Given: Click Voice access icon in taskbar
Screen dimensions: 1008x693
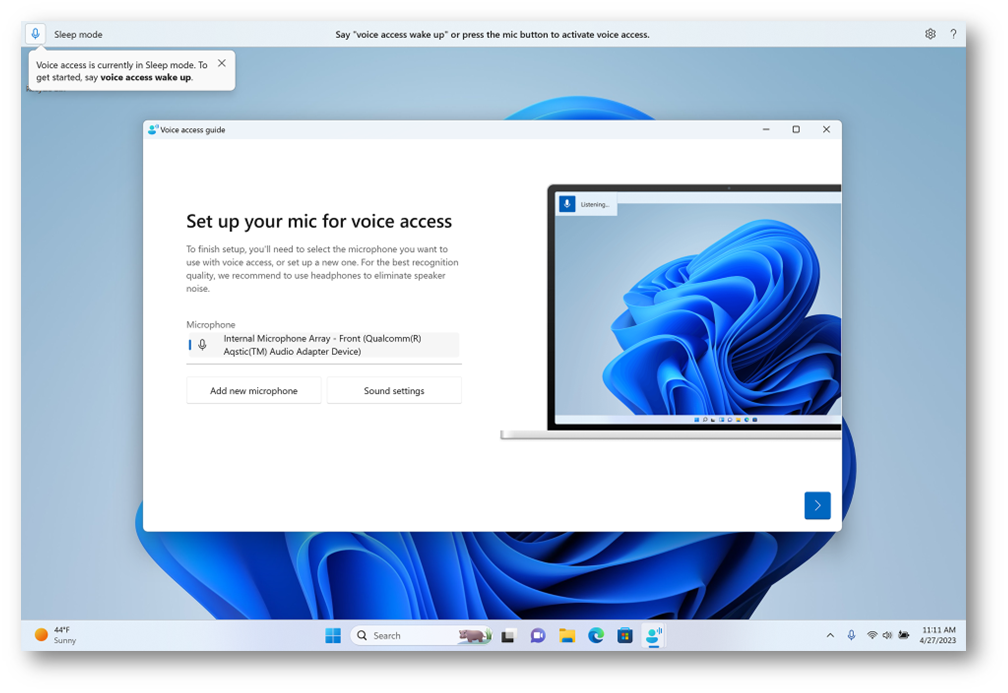Looking at the screenshot, I should click(654, 635).
